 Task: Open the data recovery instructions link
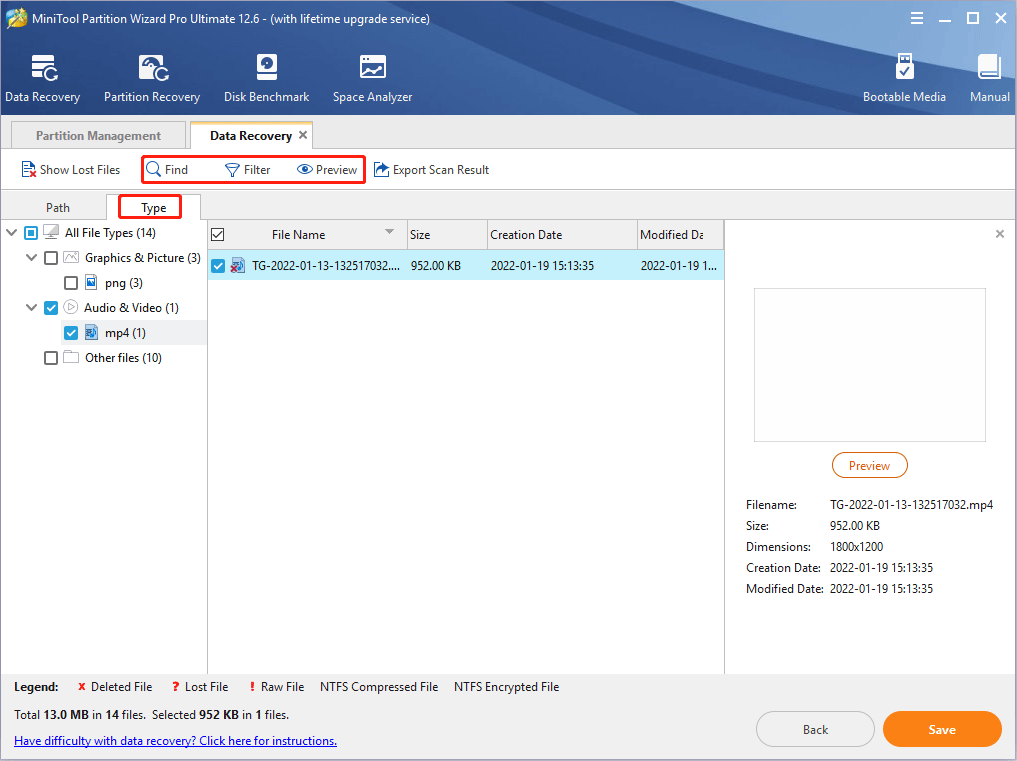coord(175,740)
